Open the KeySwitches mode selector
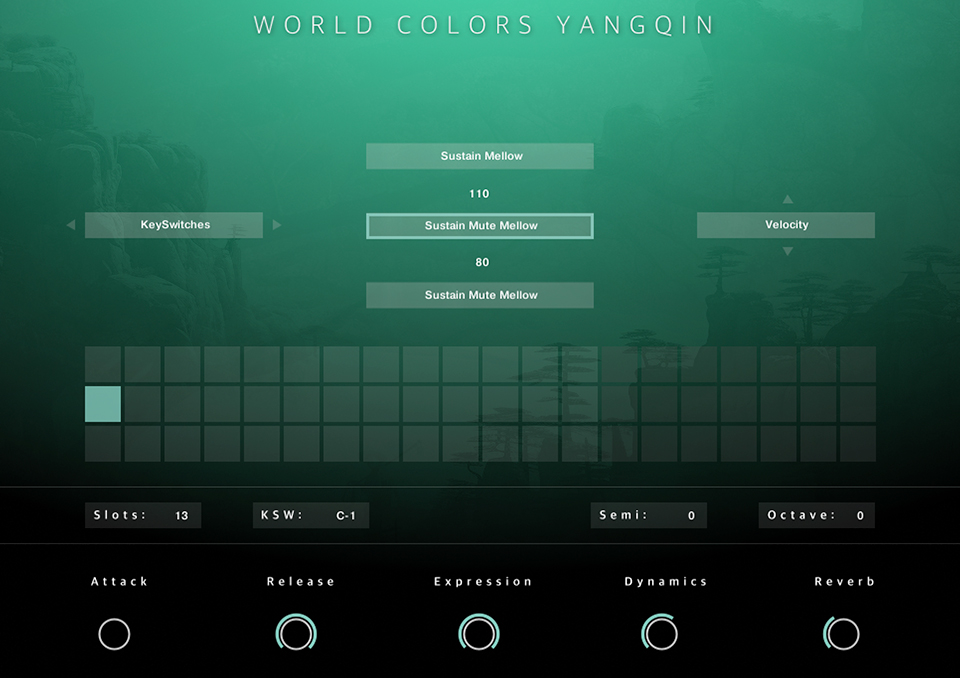960x678 pixels. (174, 225)
